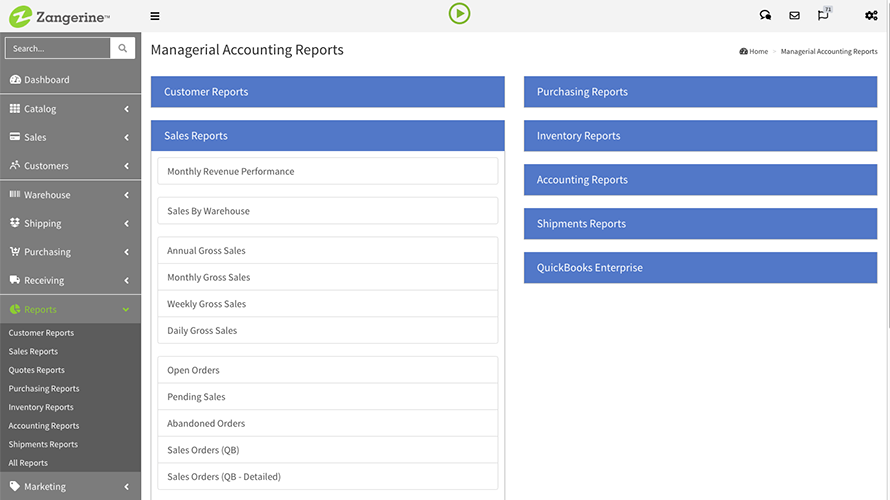
Task: Expand the Customer Reports panel
Action: click(327, 92)
